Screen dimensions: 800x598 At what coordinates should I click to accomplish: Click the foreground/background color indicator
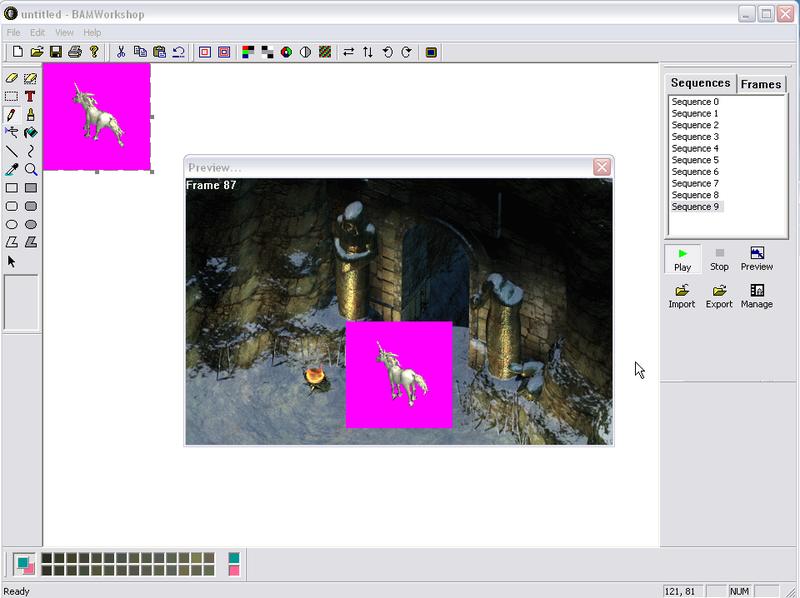pos(24,564)
